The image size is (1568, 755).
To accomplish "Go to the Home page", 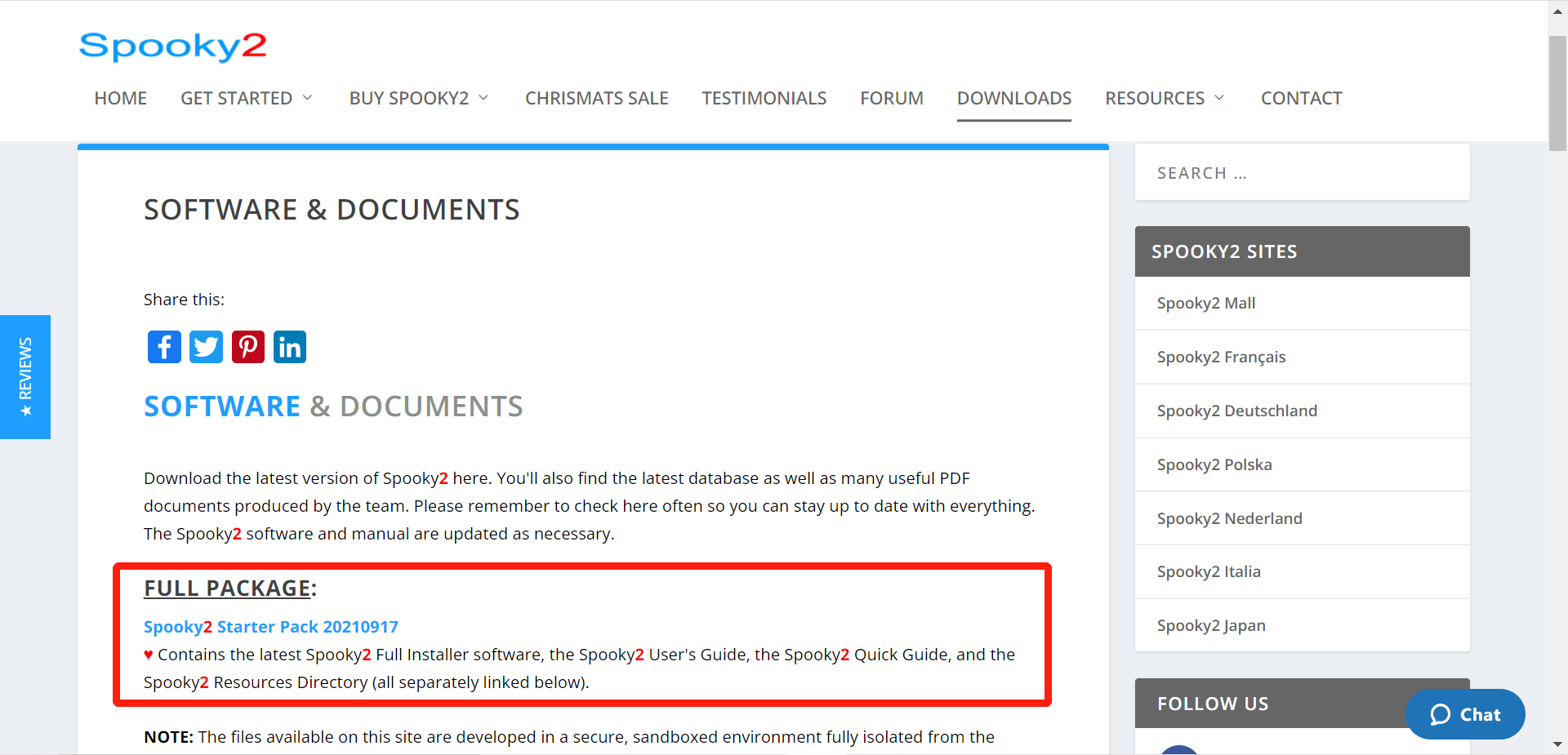I will (x=120, y=98).
